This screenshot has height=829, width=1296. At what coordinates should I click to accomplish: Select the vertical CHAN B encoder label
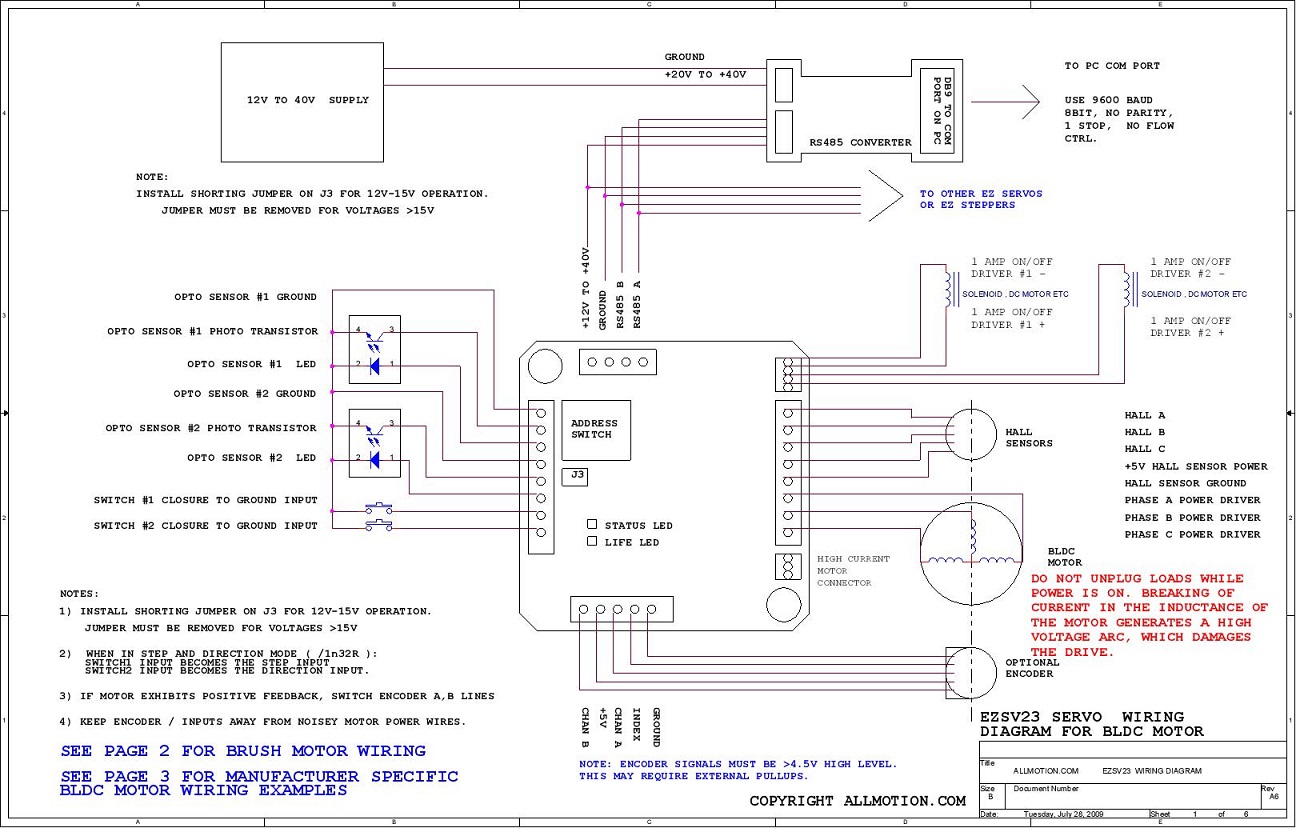tap(586, 728)
